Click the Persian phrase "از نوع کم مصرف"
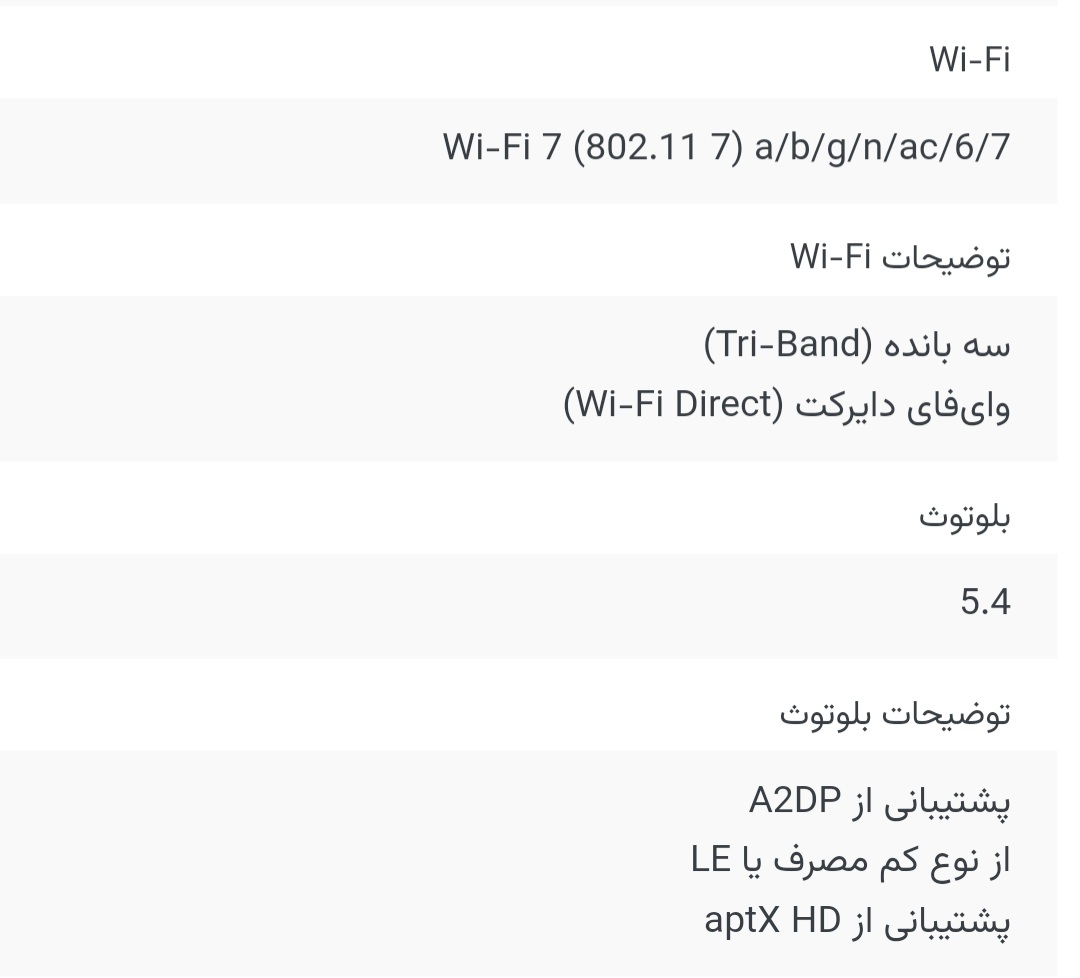The width and height of the screenshot is (1080, 978). click(x=902, y=860)
